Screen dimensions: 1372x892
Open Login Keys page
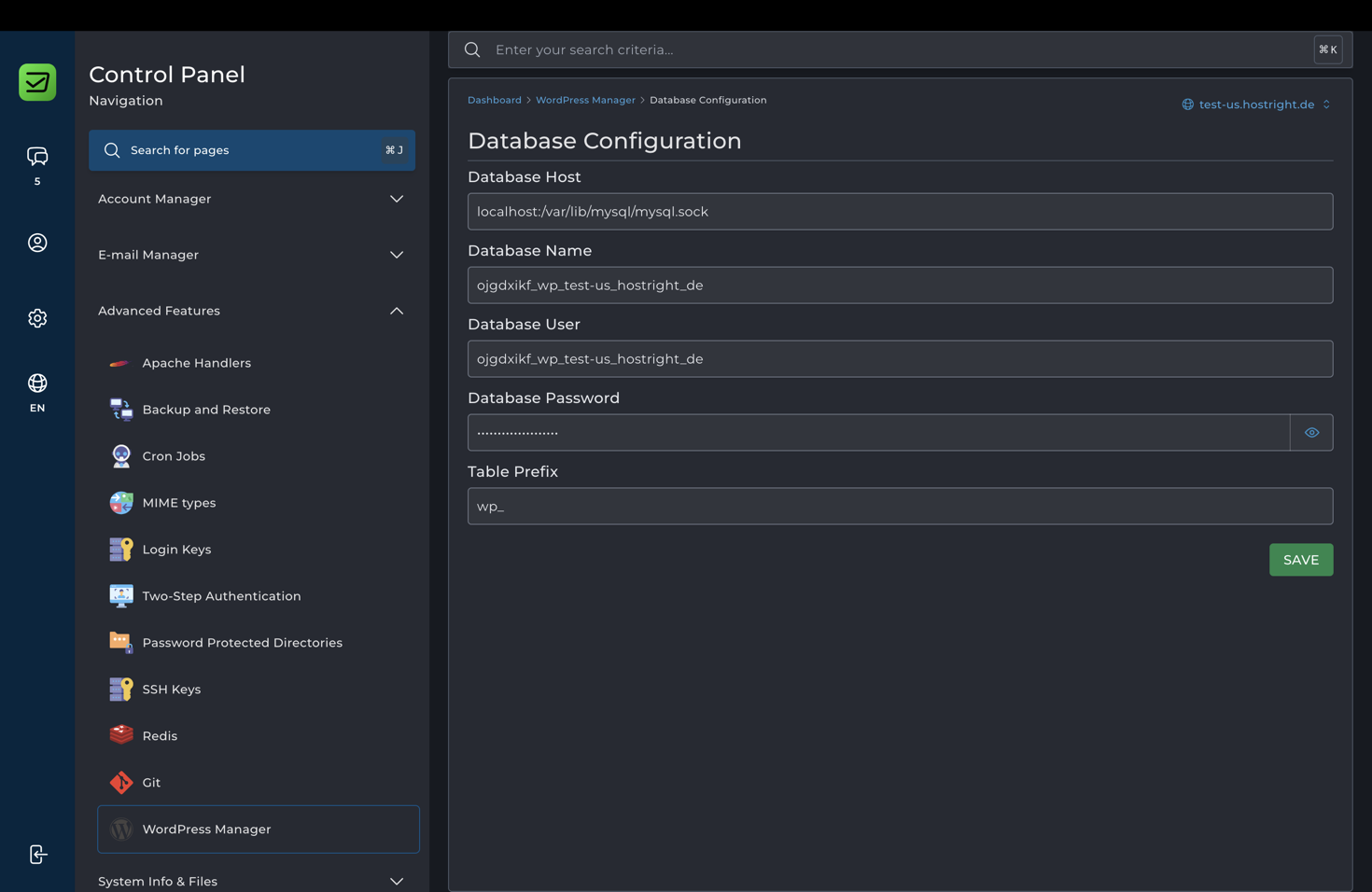tap(176, 550)
